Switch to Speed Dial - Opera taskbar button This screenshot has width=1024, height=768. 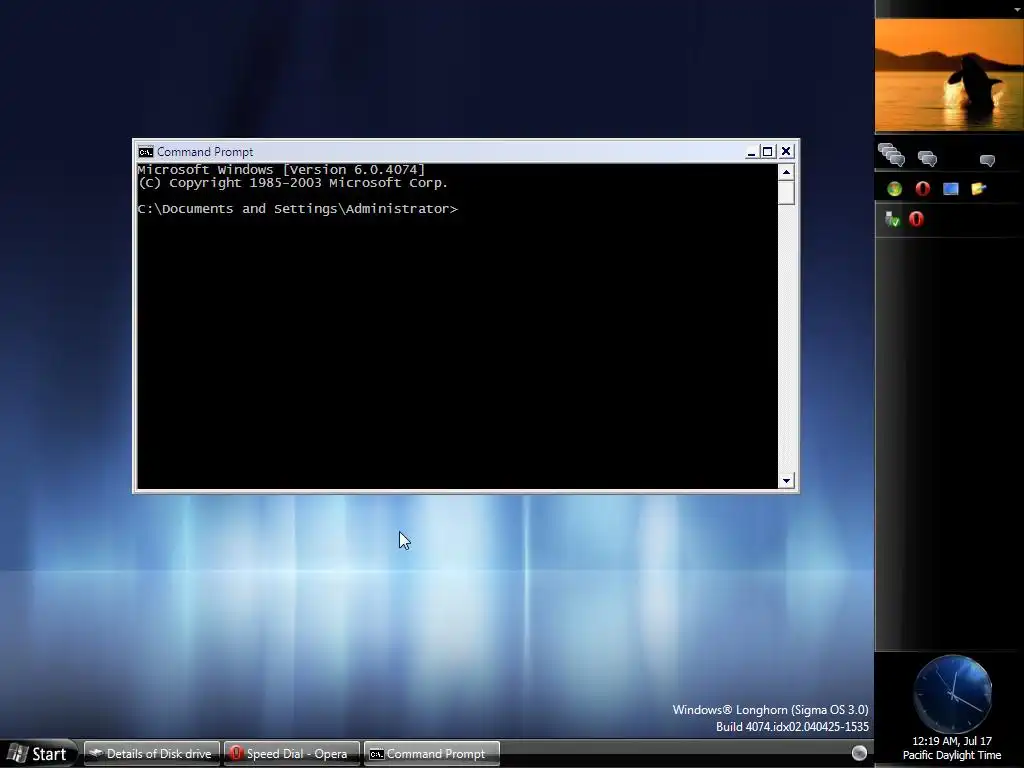pyautogui.click(x=291, y=754)
